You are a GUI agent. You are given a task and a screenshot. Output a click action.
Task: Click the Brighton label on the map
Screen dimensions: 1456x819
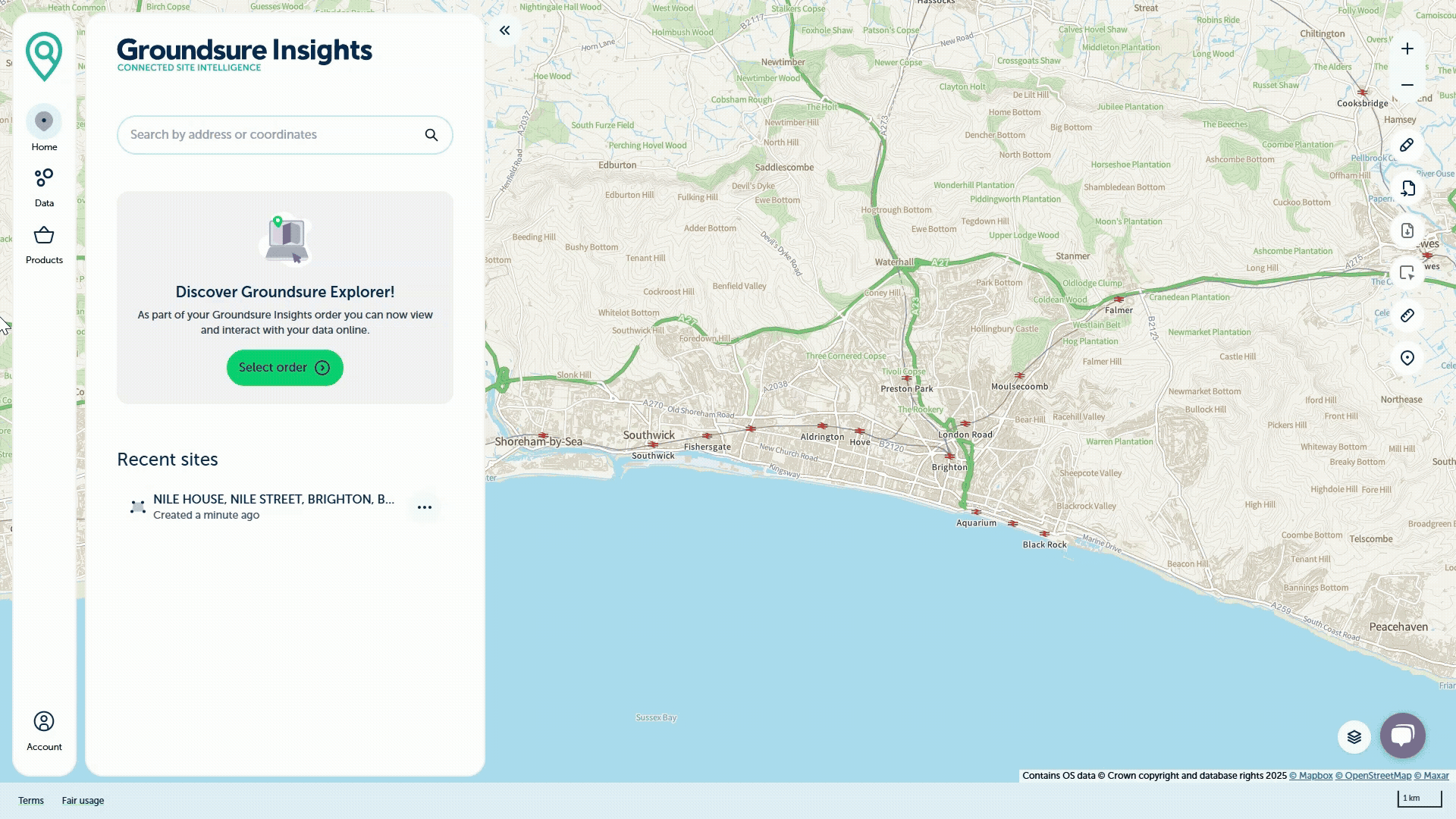click(x=949, y=467)
